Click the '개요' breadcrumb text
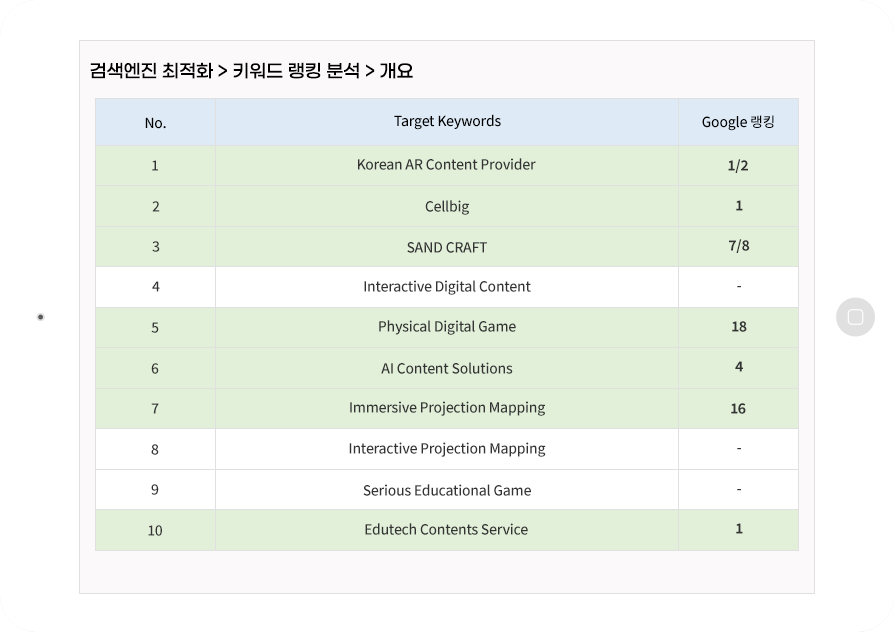The width and height of the screenshot is (894, 632). (x=396, y=71)
